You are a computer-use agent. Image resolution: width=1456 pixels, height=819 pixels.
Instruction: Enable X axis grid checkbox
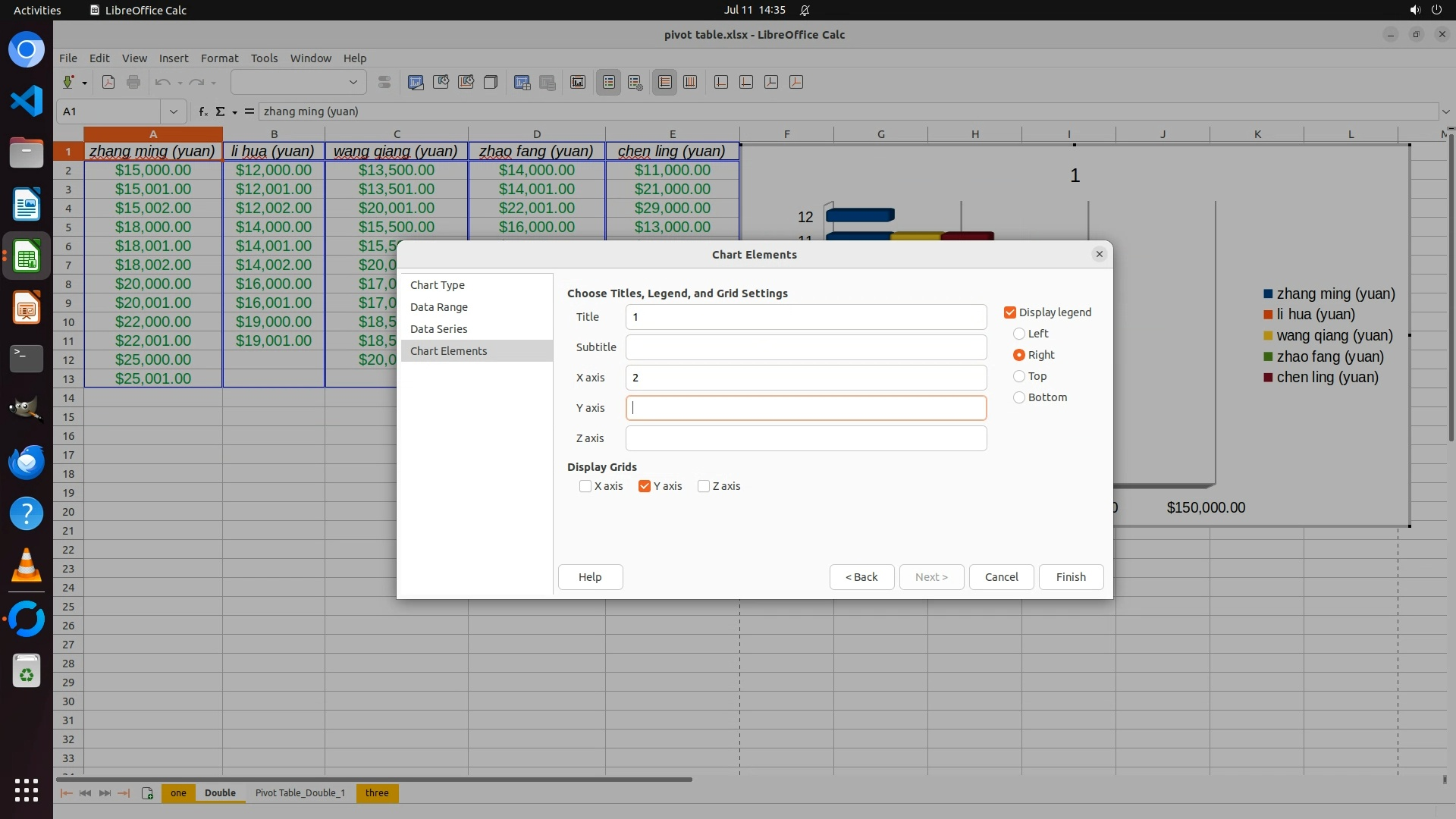click(585, 486)
